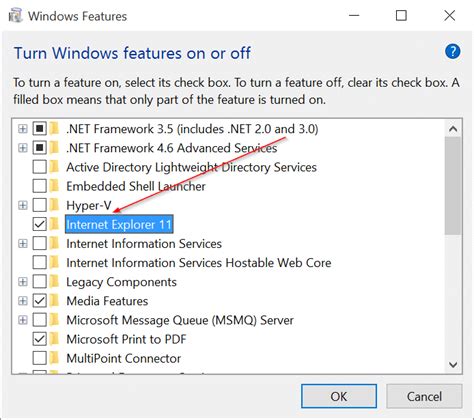
Task: Expand the Media Features tree node
Action: 23,301
